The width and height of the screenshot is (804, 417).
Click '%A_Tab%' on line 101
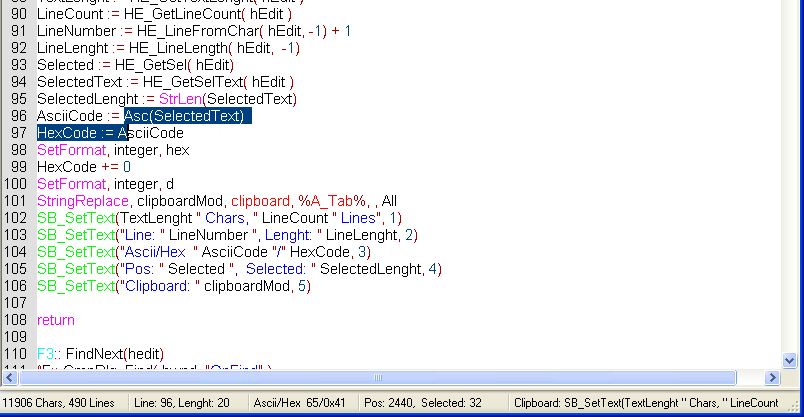tap(332, 201)
